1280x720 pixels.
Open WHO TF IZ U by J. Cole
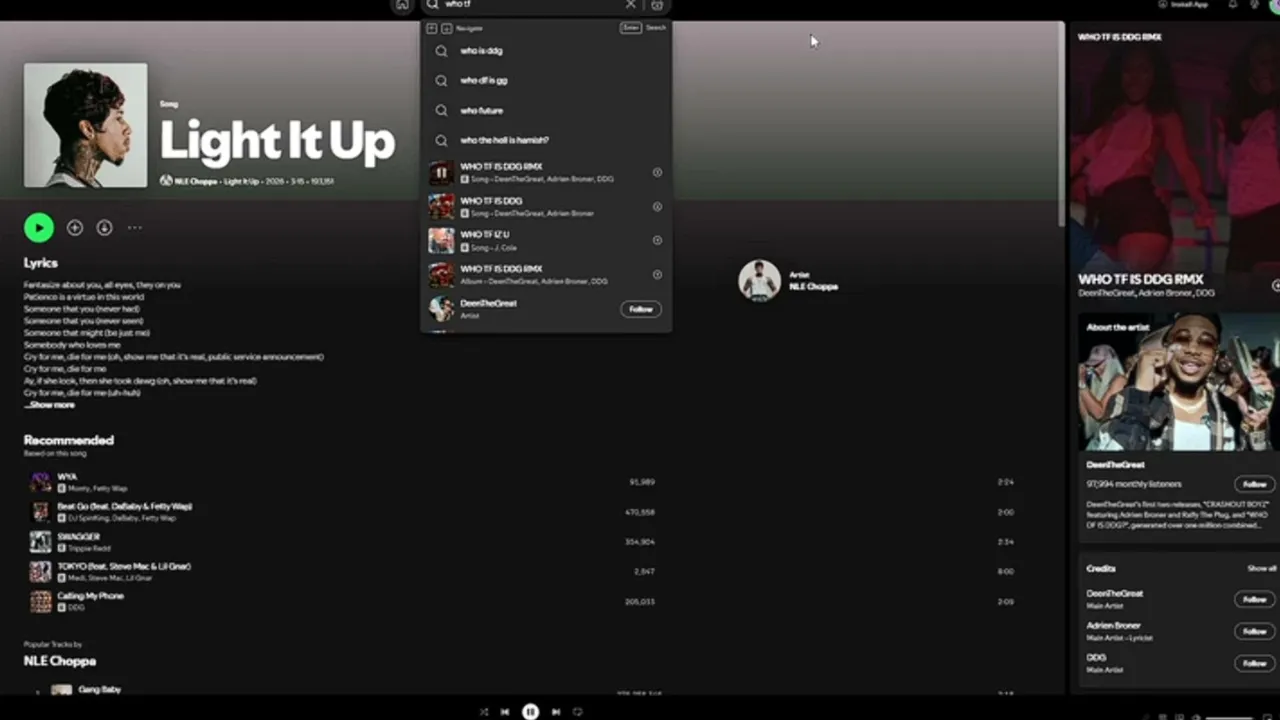tap(546, 240)
